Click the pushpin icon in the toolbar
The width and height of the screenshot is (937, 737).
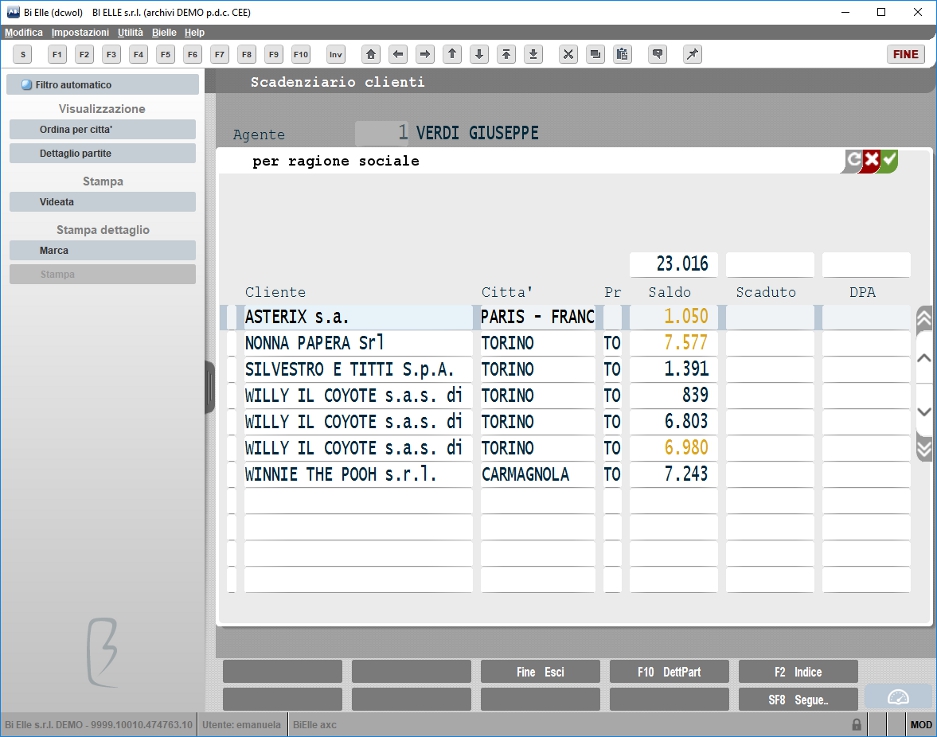(692, 54)
